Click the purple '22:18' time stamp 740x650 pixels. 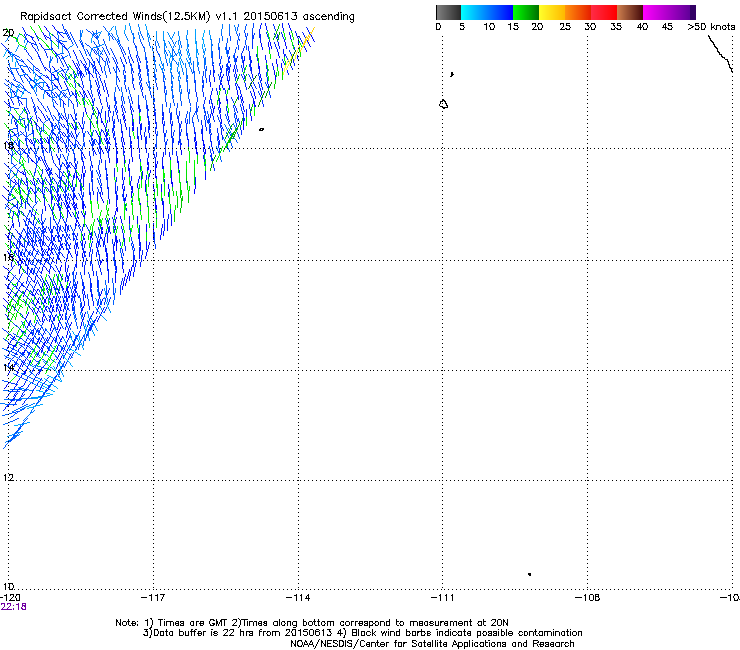click(13, 607)
